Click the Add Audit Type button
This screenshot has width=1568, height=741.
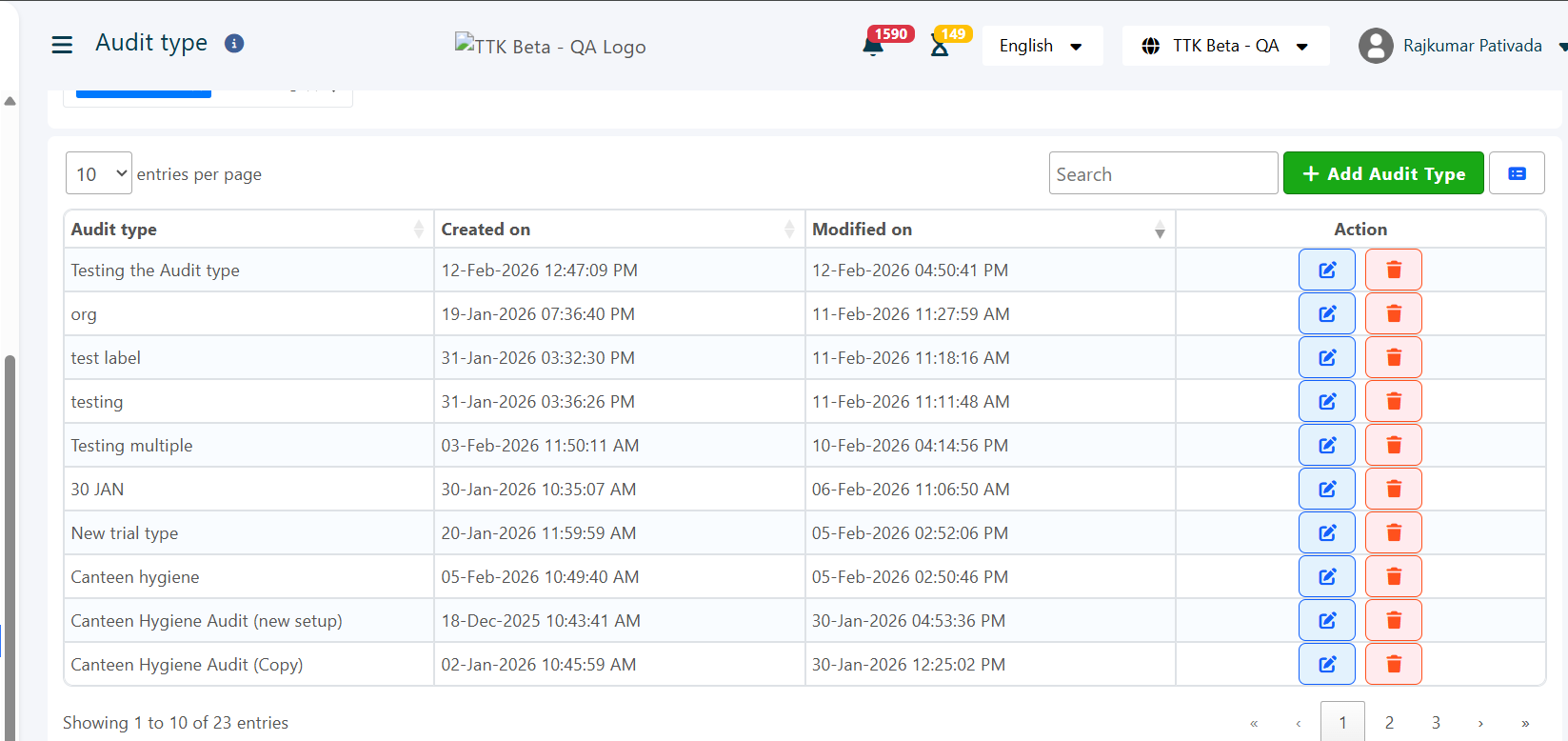[x=1382, y=173]
